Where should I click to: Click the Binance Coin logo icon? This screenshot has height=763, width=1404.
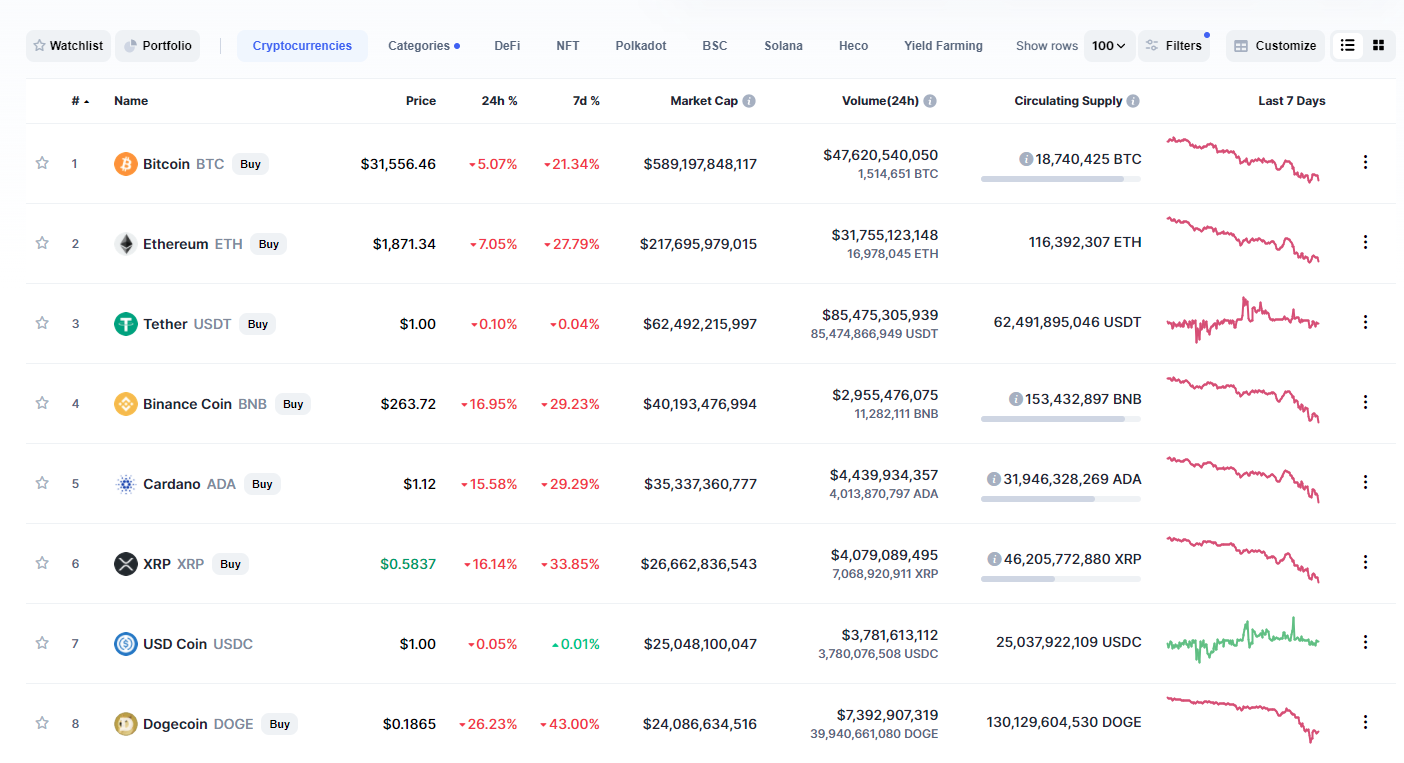click(x=126, y=404)
